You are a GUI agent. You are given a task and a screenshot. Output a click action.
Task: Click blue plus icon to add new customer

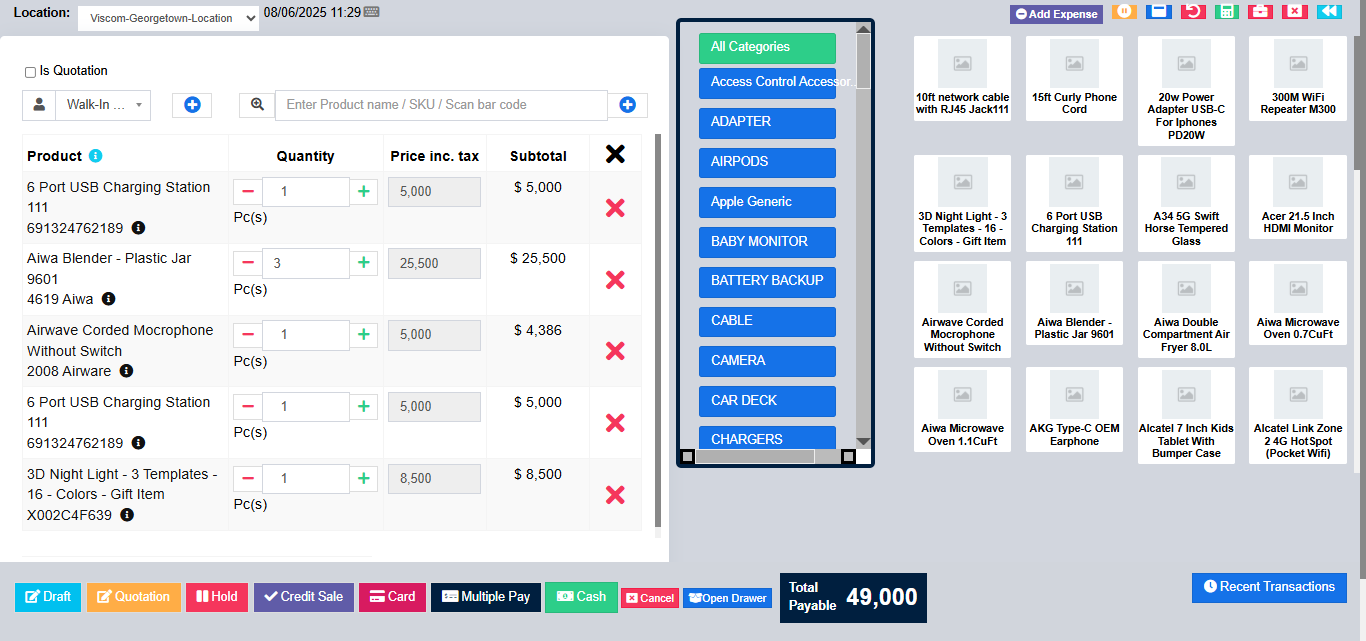pyautogui.click(x=192, y=105)
